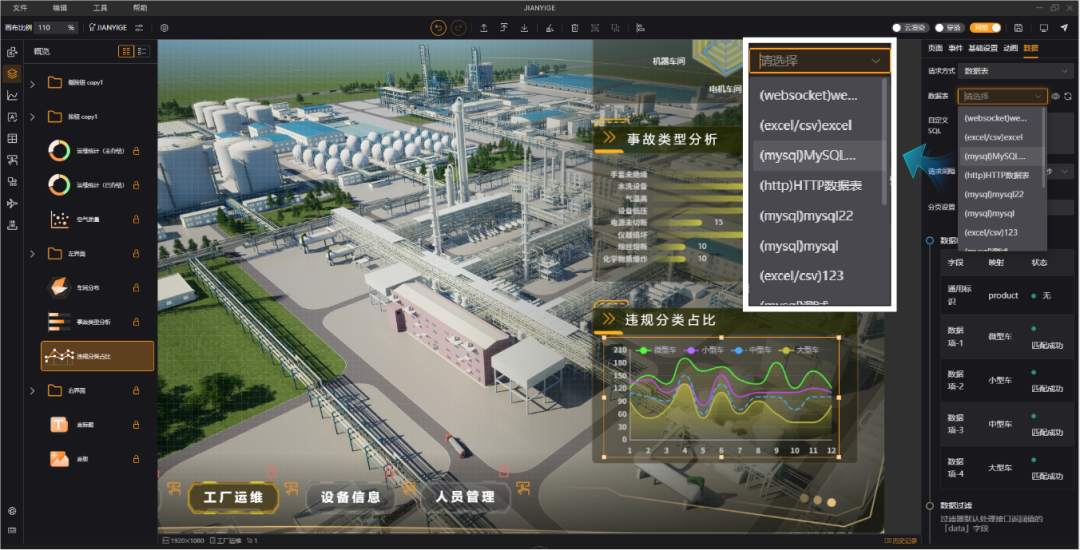This screenshot has height=550, width=1080.
Task: Choose (http)HTTP数据表 in right panel dropdown list
Action: tap(1001, 175)
